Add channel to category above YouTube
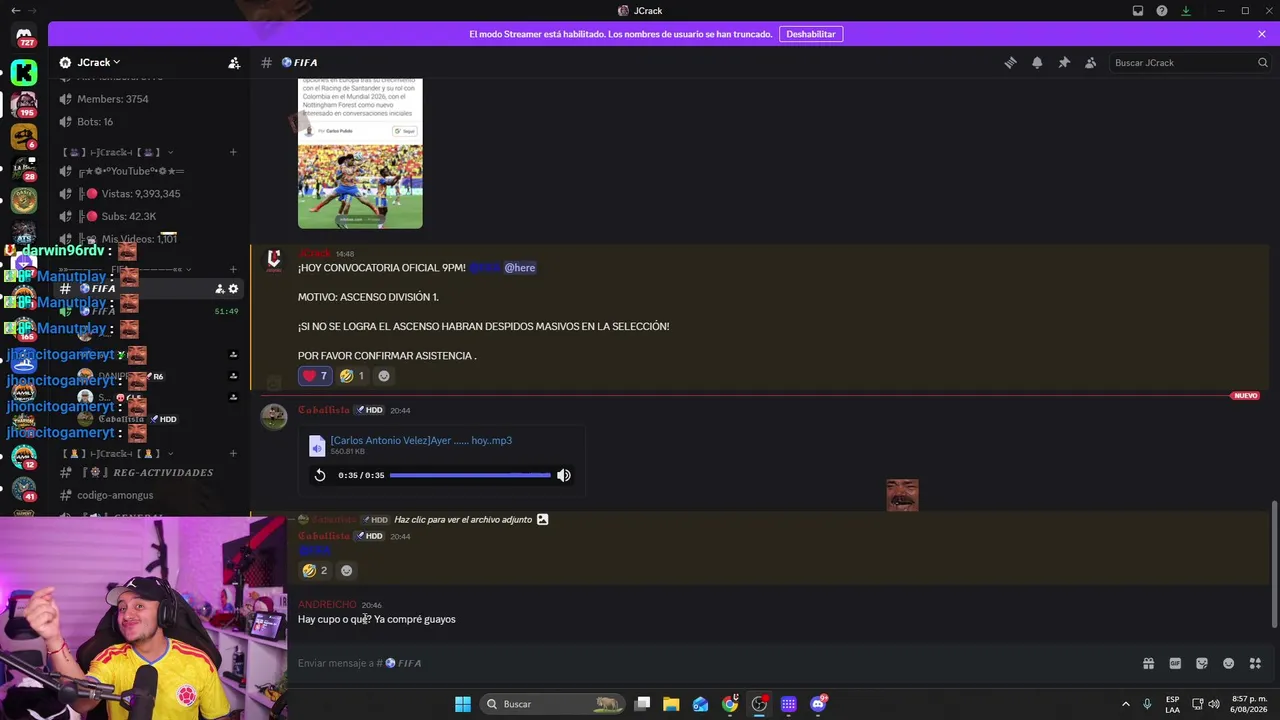Screen dimensions: 1280x720 click(x=233, y=152)
